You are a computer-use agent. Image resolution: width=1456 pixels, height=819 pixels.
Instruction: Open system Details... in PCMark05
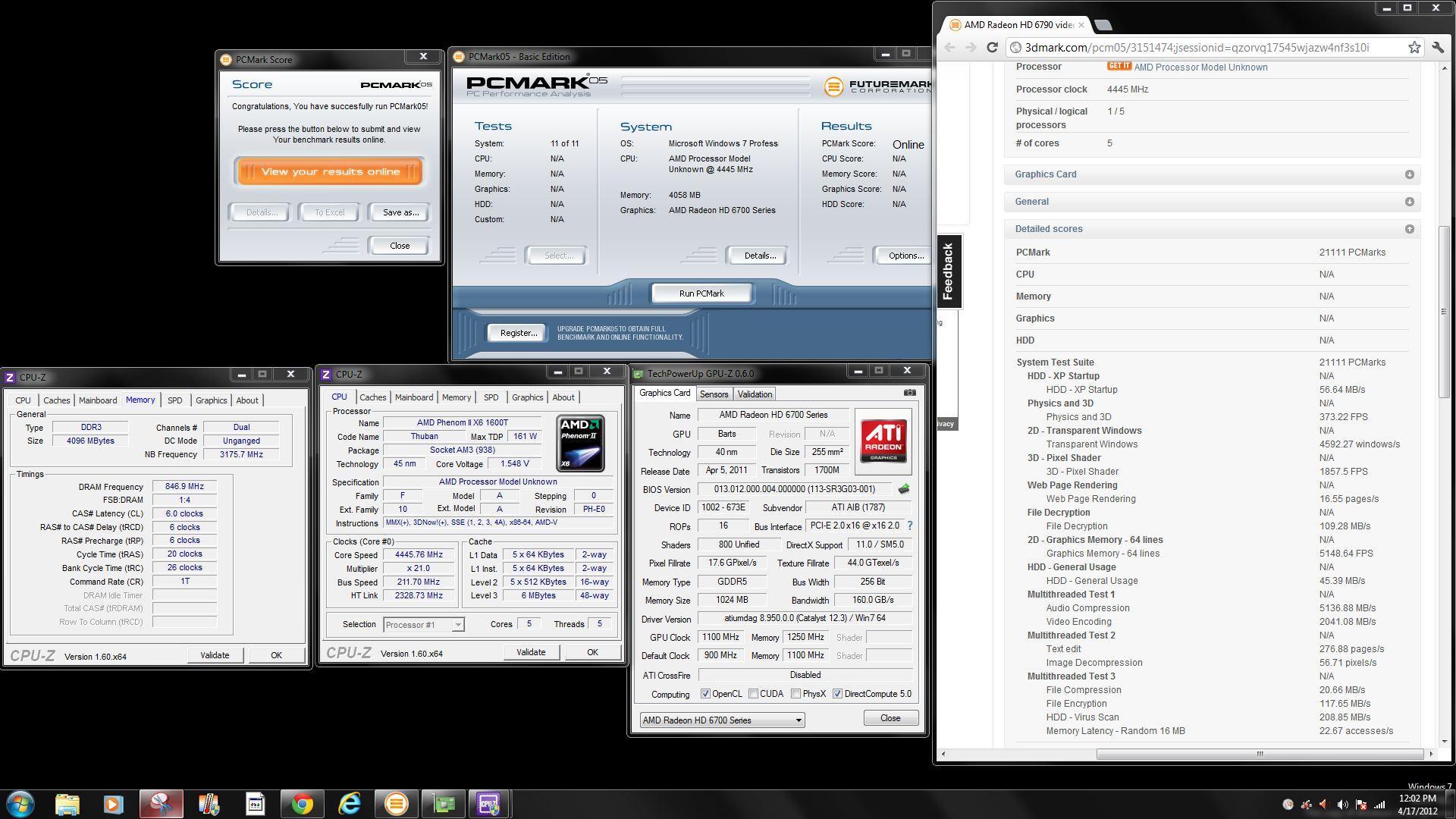(759, 256)
